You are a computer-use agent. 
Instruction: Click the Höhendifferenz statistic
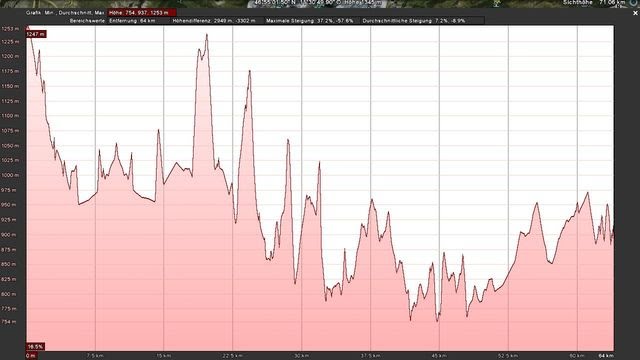pyautogui.click(x=214, y=20)
